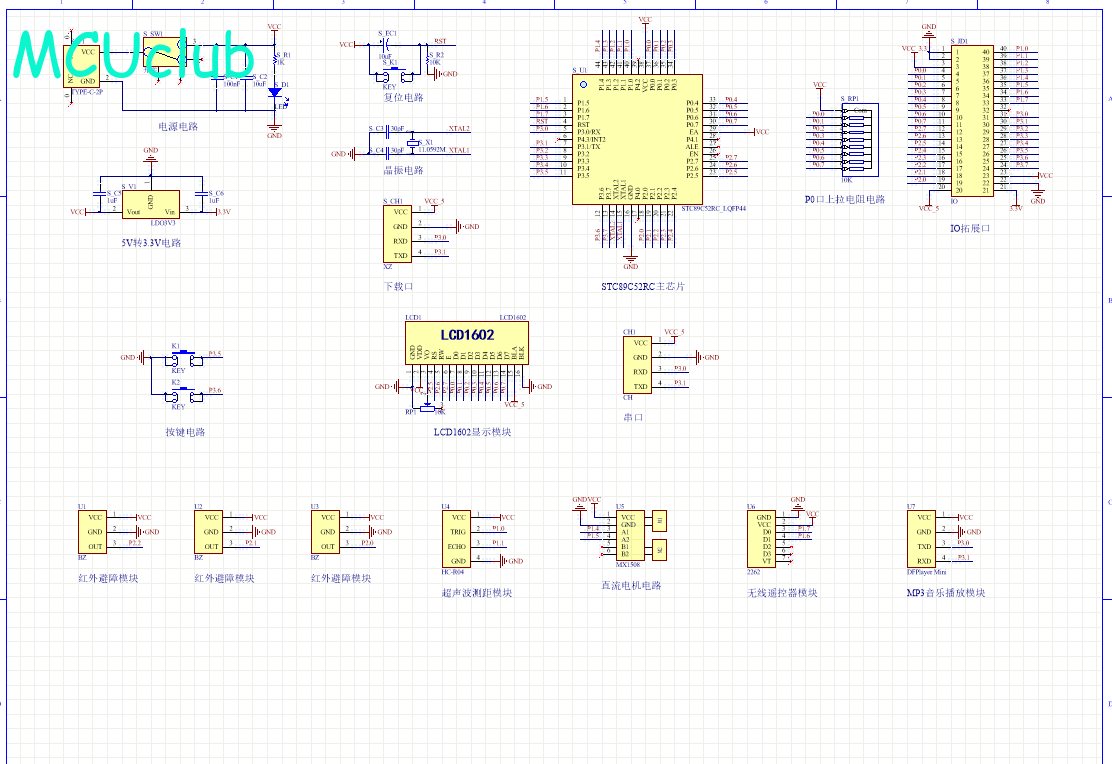Select the 2262 wireless remote module U6
This screenshot has height=764, width=1112.
click(764, 539)
